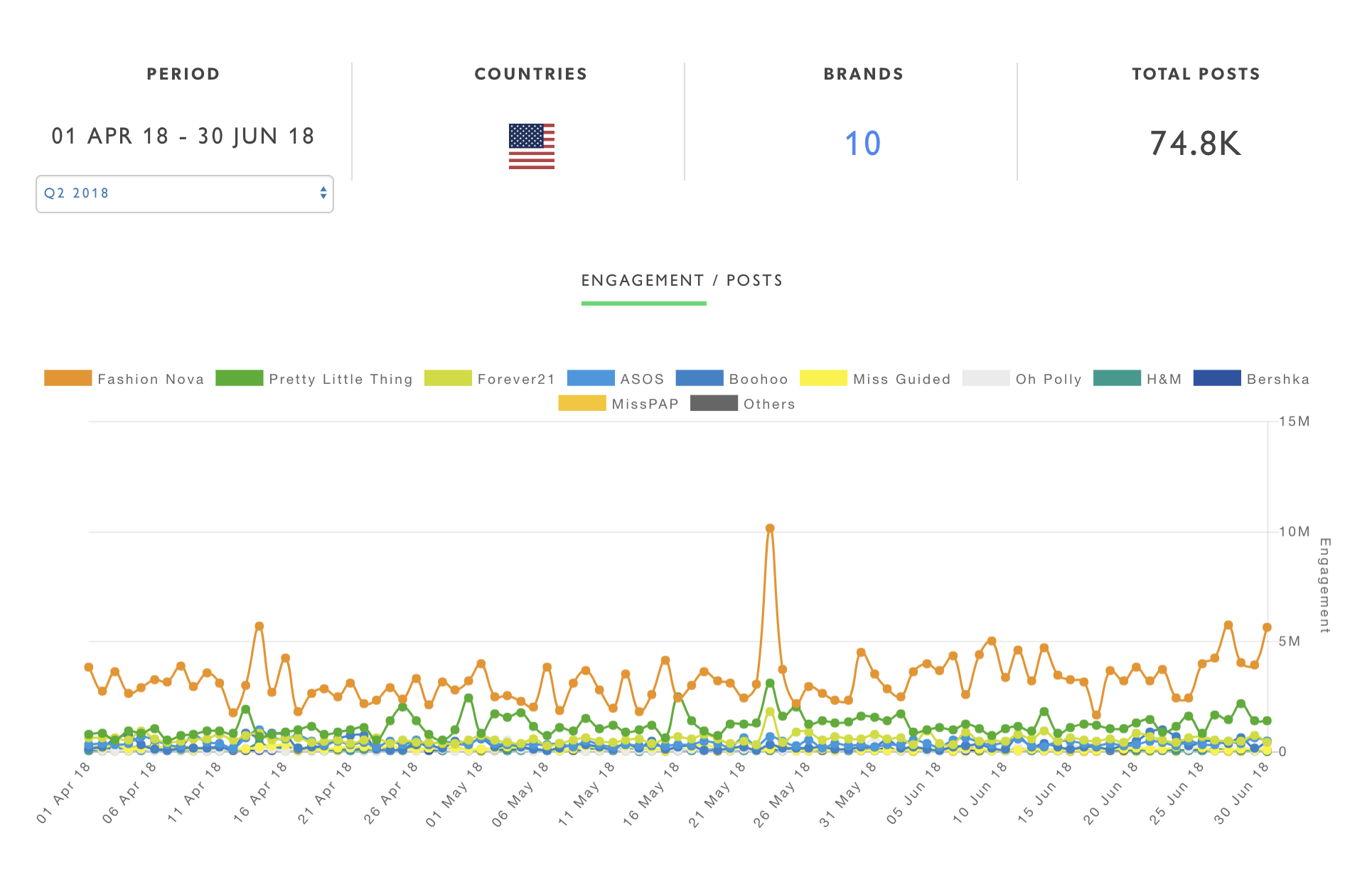Click the H&M legend label
The height and width of the screenshot is (870, 1372).
[x=1164, y=379]
